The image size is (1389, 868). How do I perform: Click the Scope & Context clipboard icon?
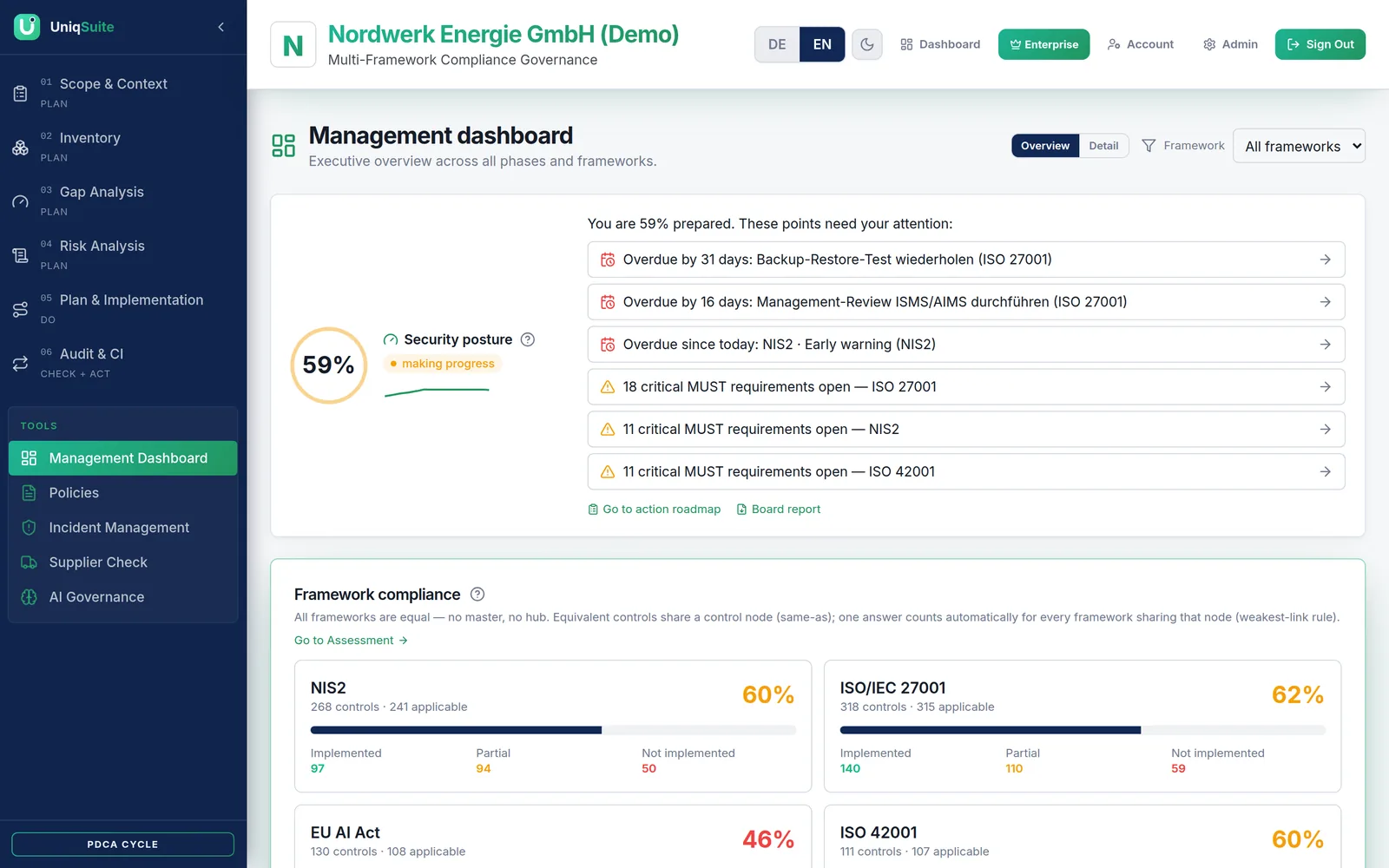click(20, 93)
